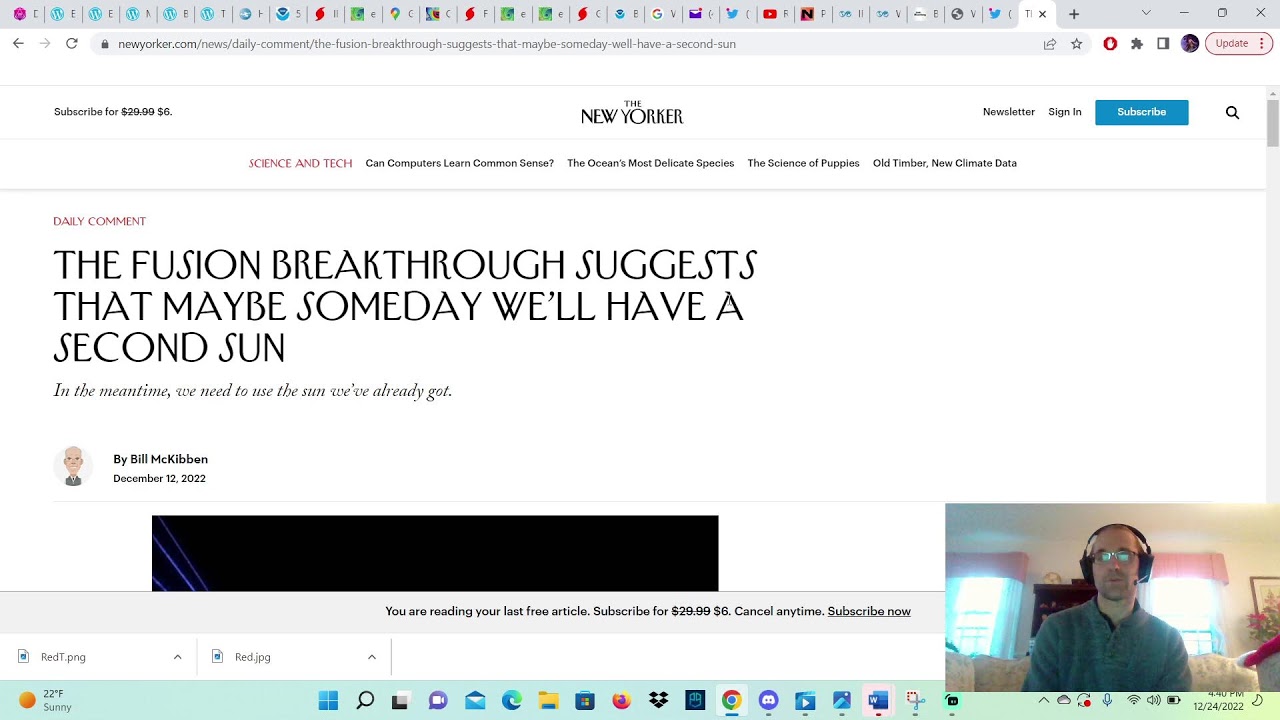Open 'The Ocean's Most Delicate Species' link

(x=650, y=163)
